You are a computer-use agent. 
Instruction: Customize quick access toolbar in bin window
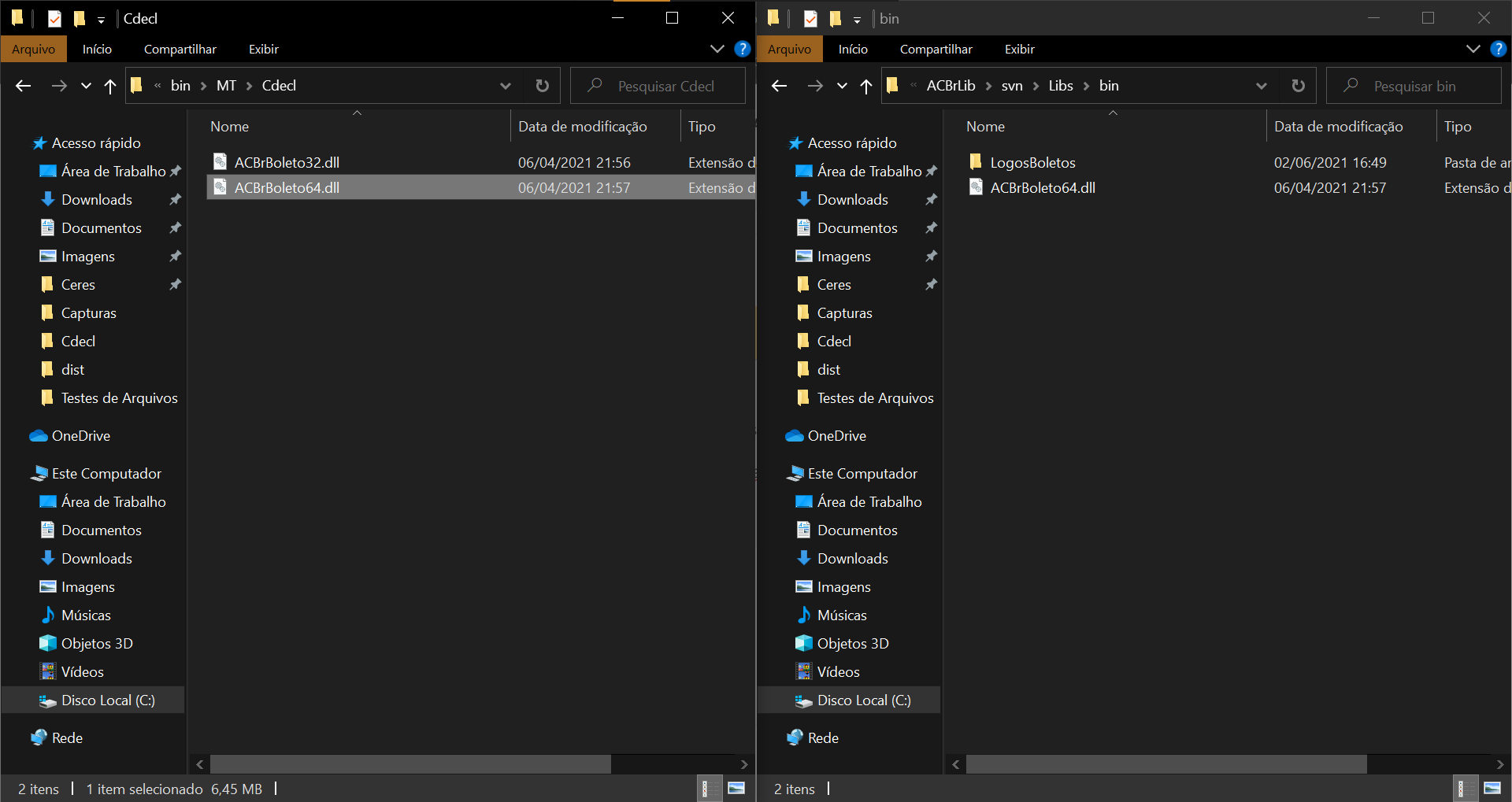[x=857, y=20]
